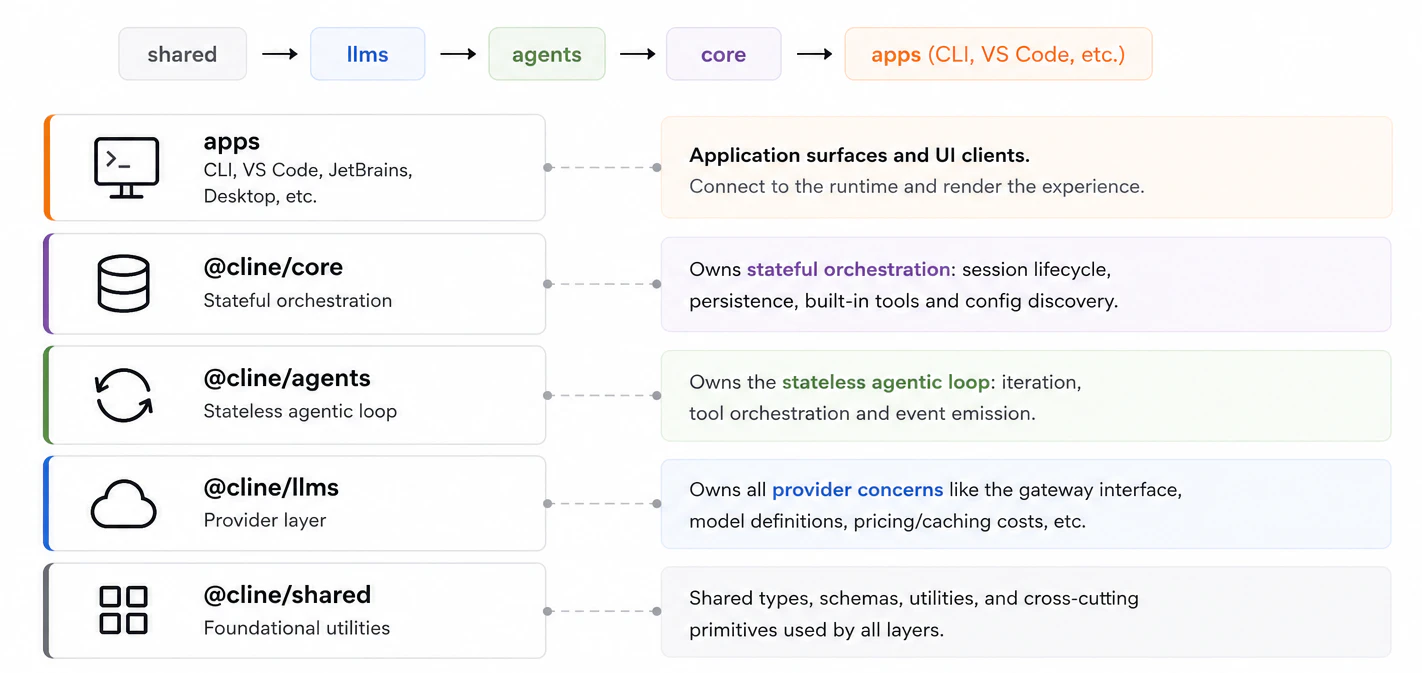Click the blue 'provider concerns' highlighted phrase
This screenshot has height=673, width=1422.
pyautogui.click(x=857, y=490)
